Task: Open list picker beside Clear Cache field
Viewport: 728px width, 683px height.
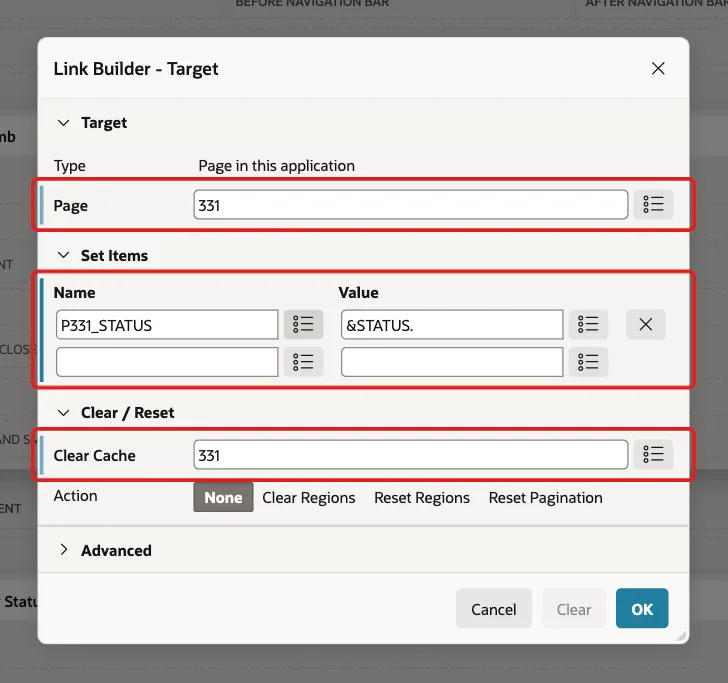Action: [653, 454]
